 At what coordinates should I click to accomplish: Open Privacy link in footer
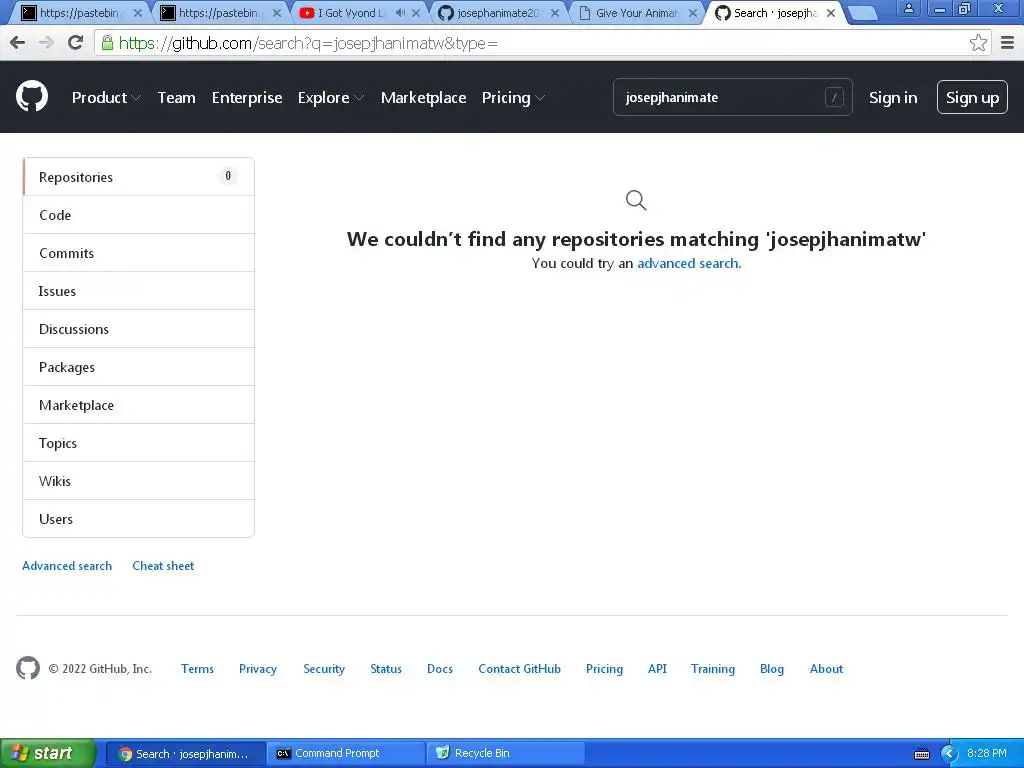click(x=258, y=669)
